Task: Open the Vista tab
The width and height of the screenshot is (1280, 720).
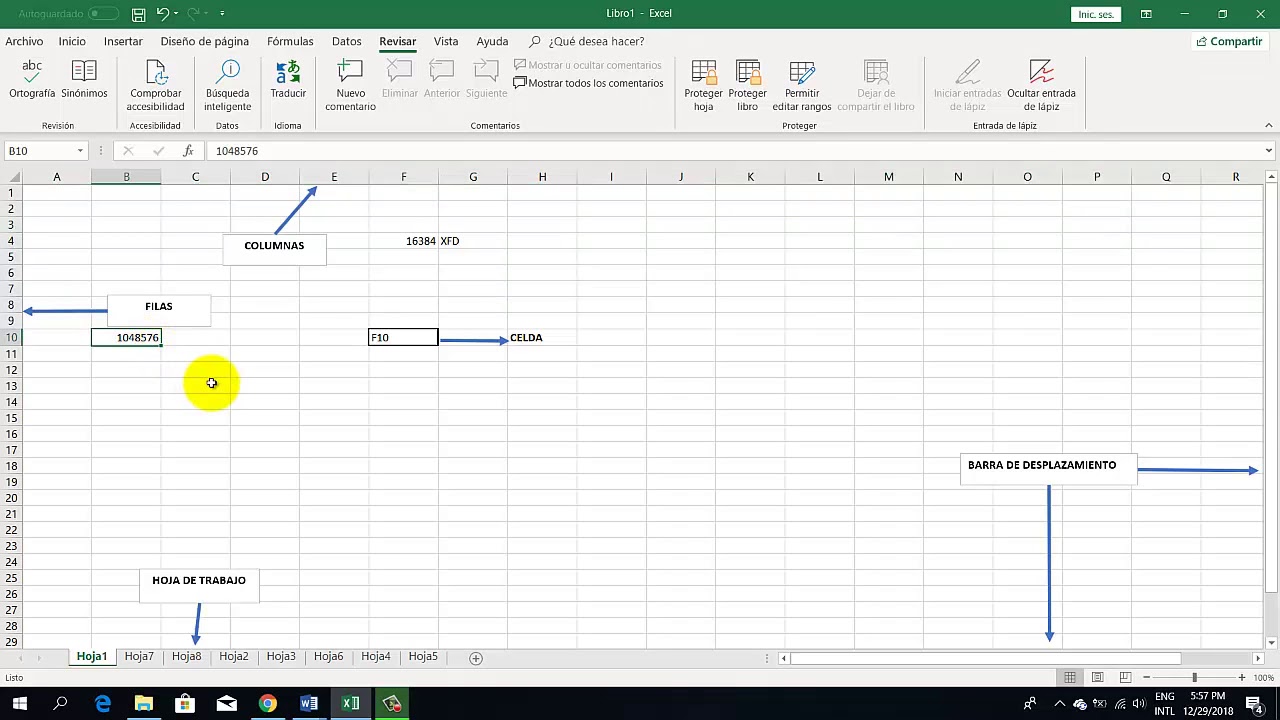Action: (446, 42)
